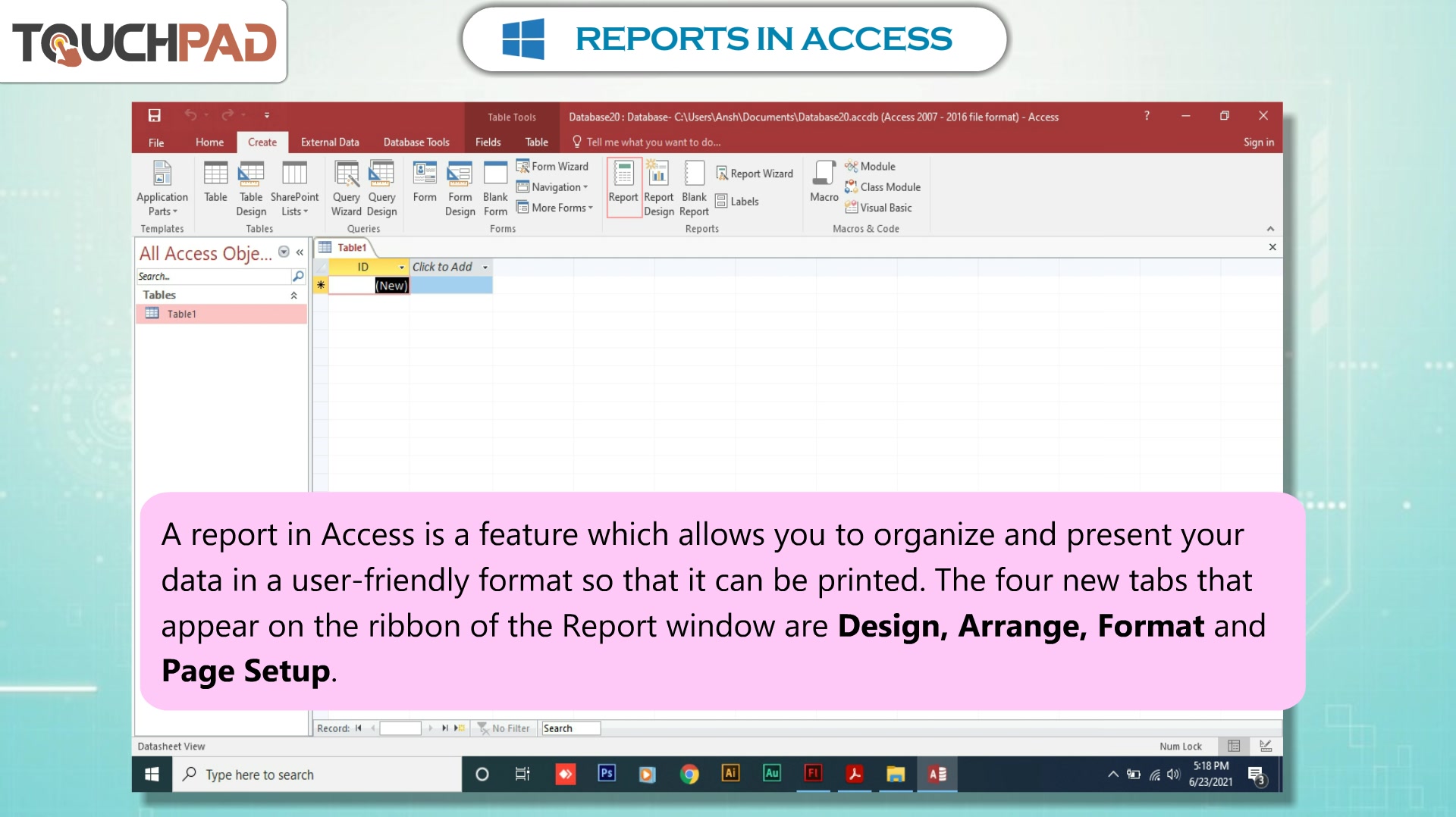Open the ID column header dropdown
Viewport: 1456px width, 817px height.
(402, 268)
